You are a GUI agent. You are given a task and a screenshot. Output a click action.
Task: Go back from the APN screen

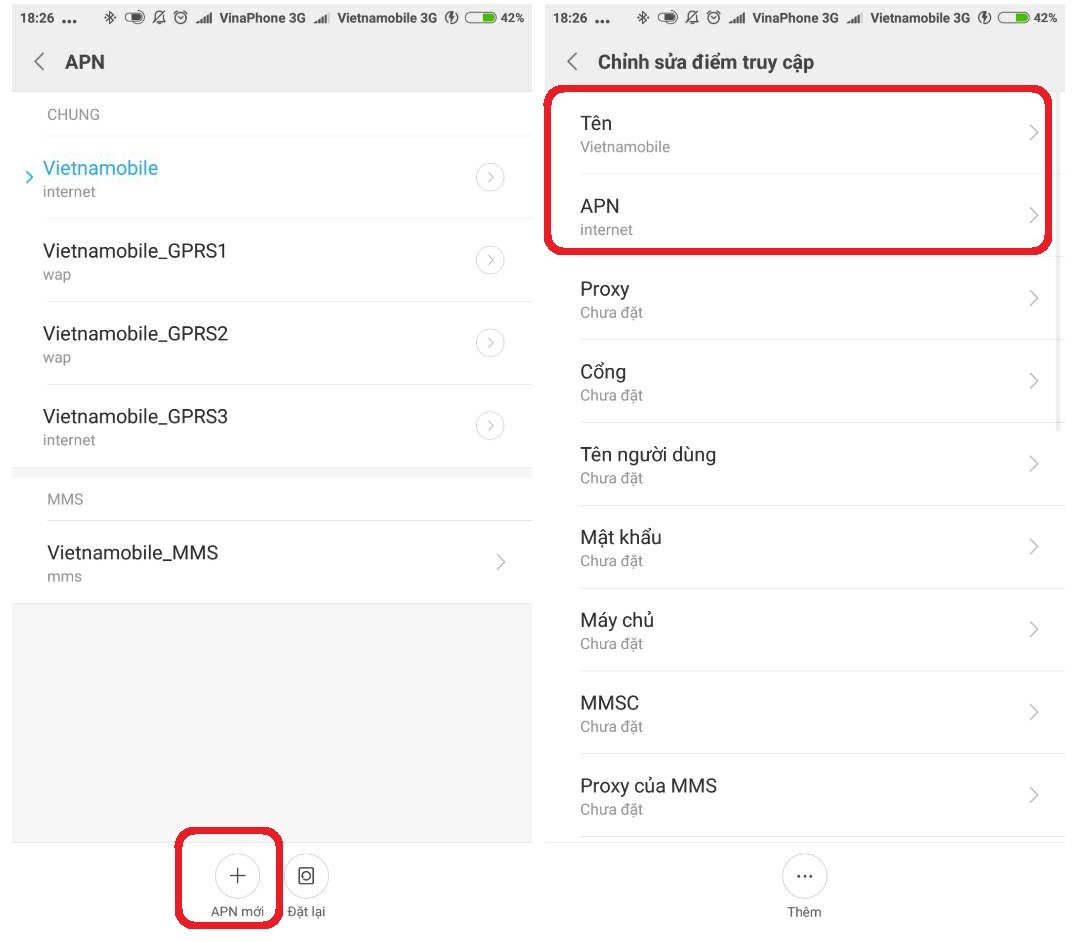pos(39,62)
